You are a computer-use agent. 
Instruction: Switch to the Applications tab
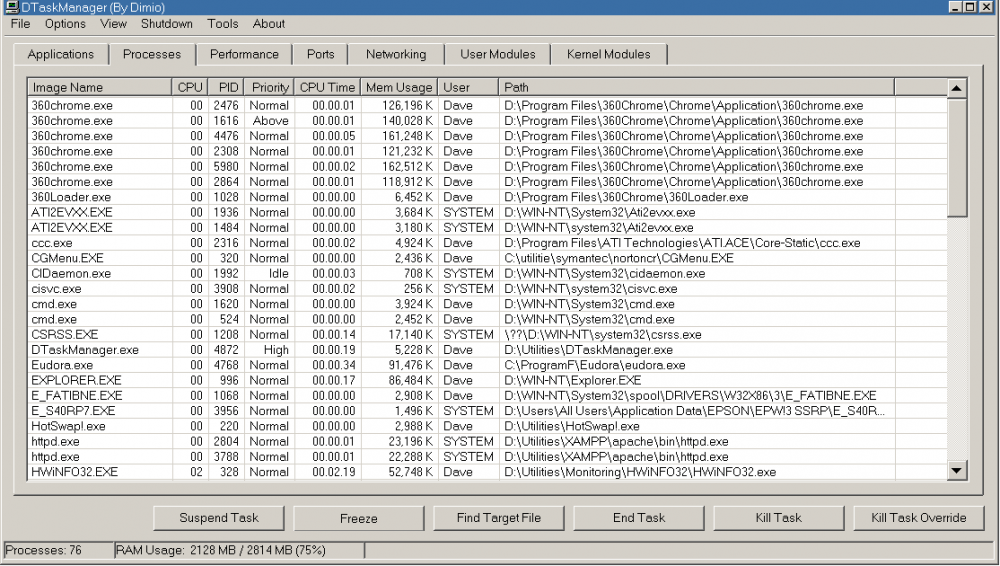[61, 54]
